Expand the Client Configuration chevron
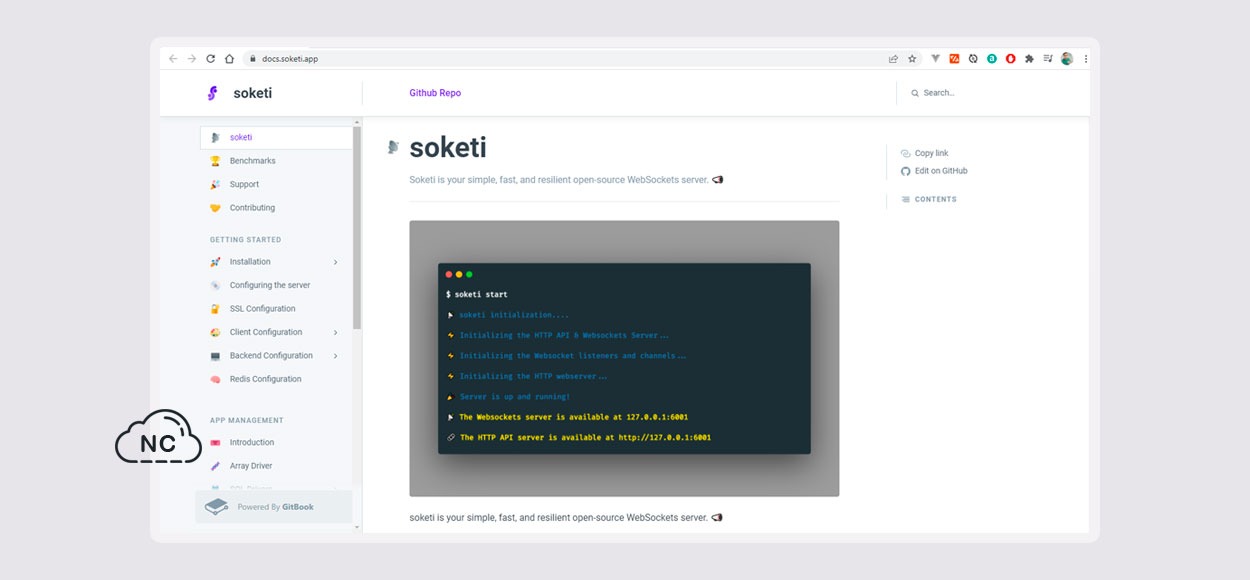 coord(336,332)
